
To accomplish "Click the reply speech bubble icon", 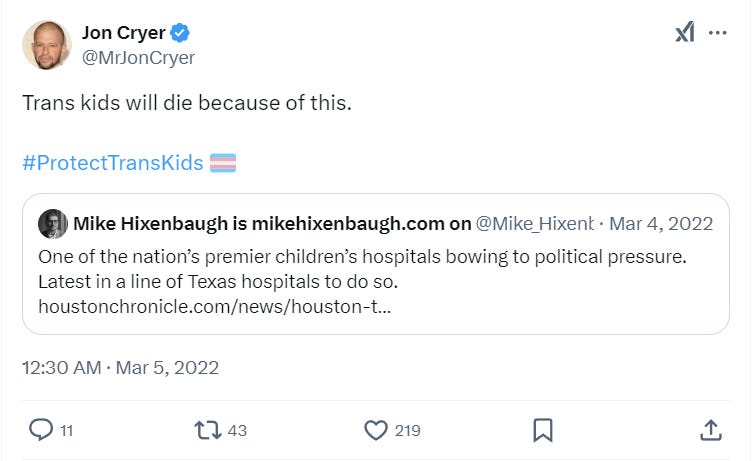I will tap(41, 430).
